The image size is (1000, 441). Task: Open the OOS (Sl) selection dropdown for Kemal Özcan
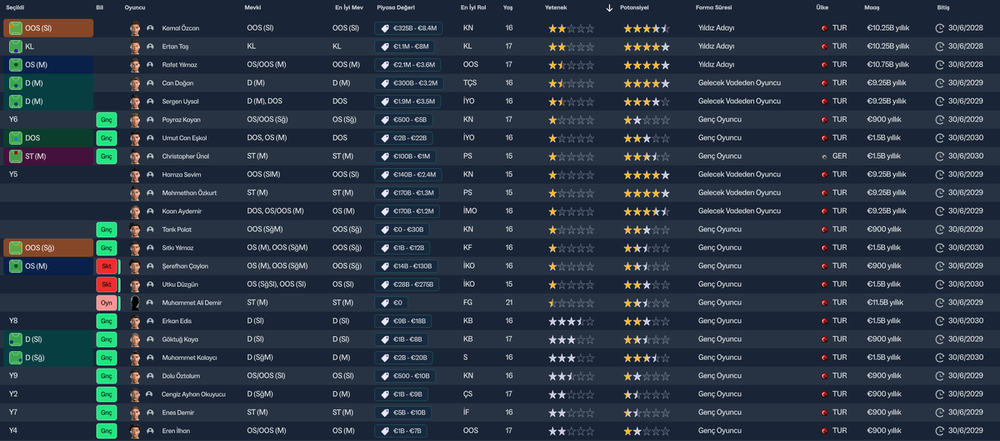(48, 28)
